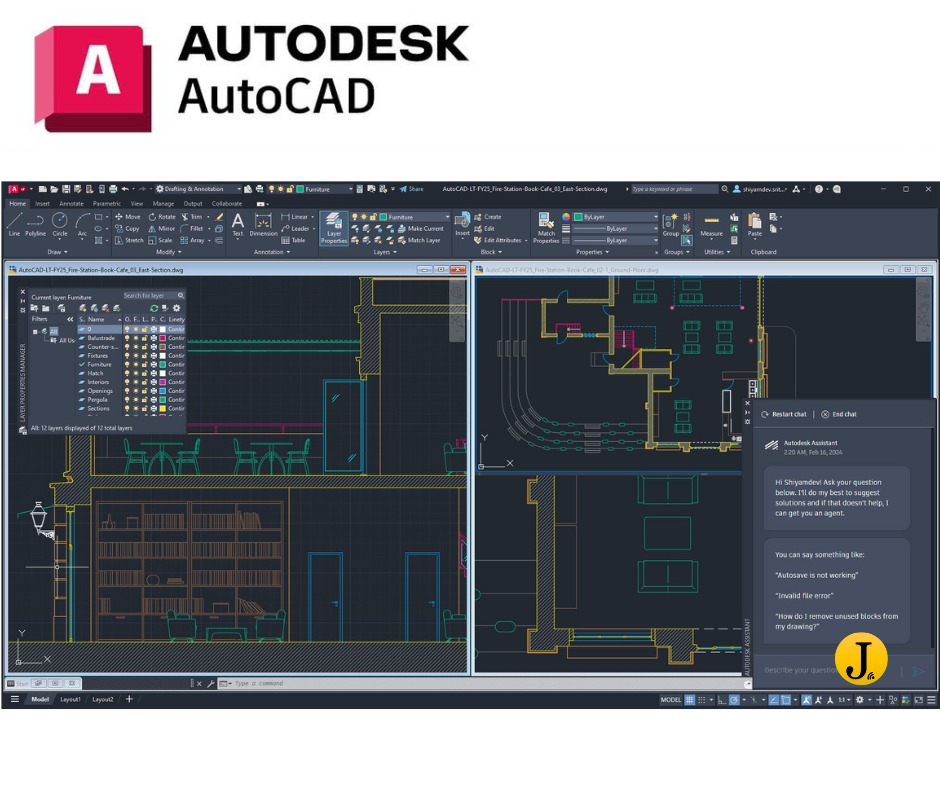The height and width of the screenshot is (788, 940).
Task: Click the Balustrade layer color swatch
Action: 162,338
